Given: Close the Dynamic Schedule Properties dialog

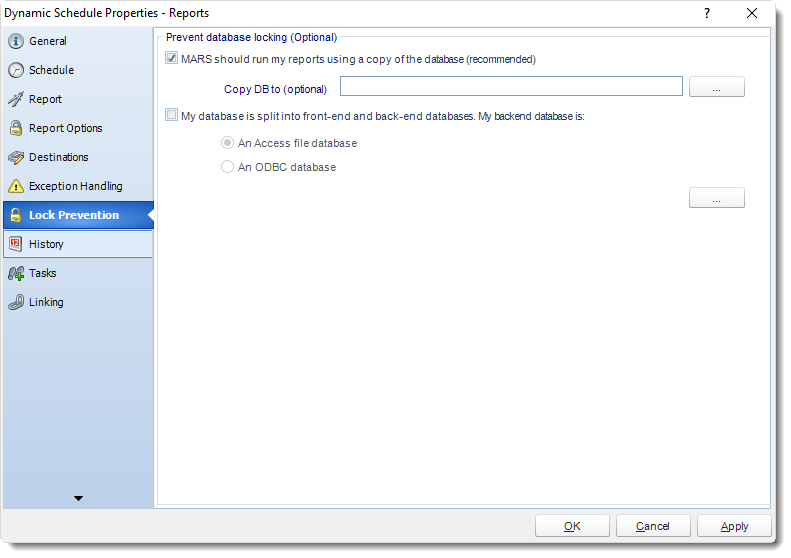Looking at the screenshot, I should (752, 13).
